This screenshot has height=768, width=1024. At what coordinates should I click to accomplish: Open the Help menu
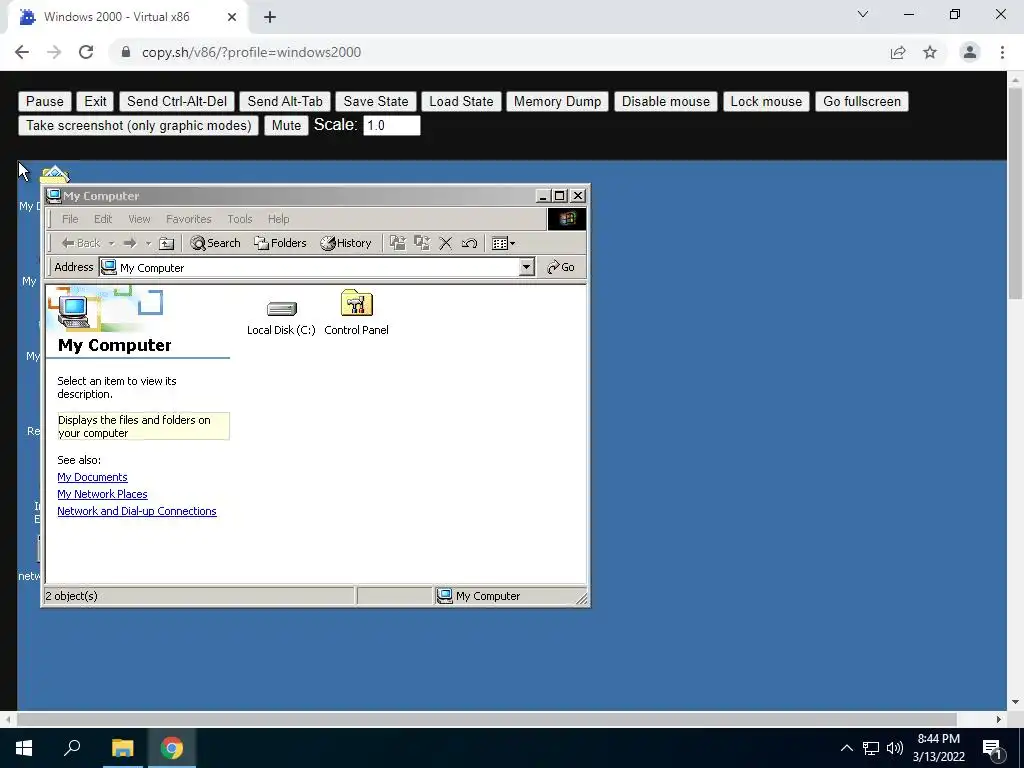[278, 219]
